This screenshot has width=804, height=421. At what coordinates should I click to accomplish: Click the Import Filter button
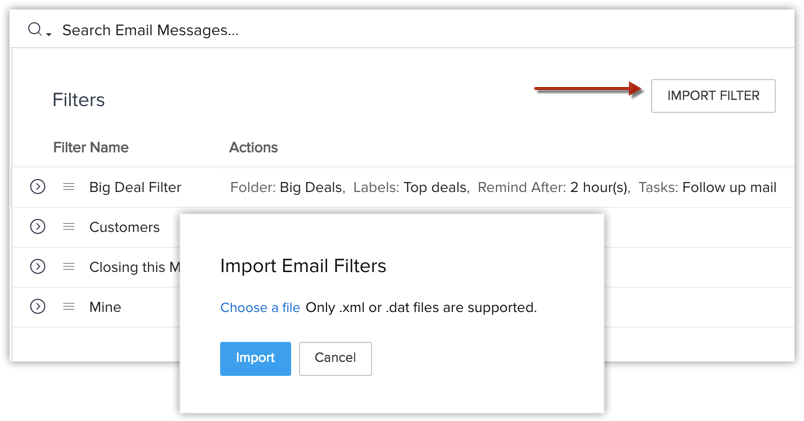pos(713,96)
